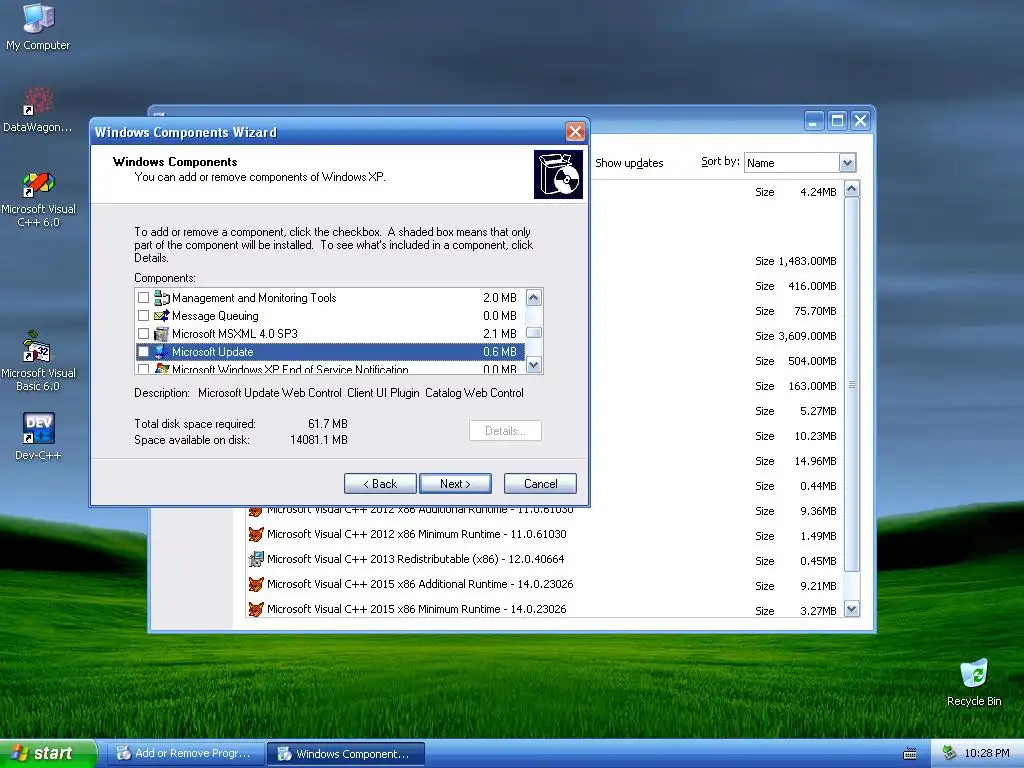Click the system tray notification icon near clock
This screenshot has width=1024, height=768.
click(x=950, y=753)
